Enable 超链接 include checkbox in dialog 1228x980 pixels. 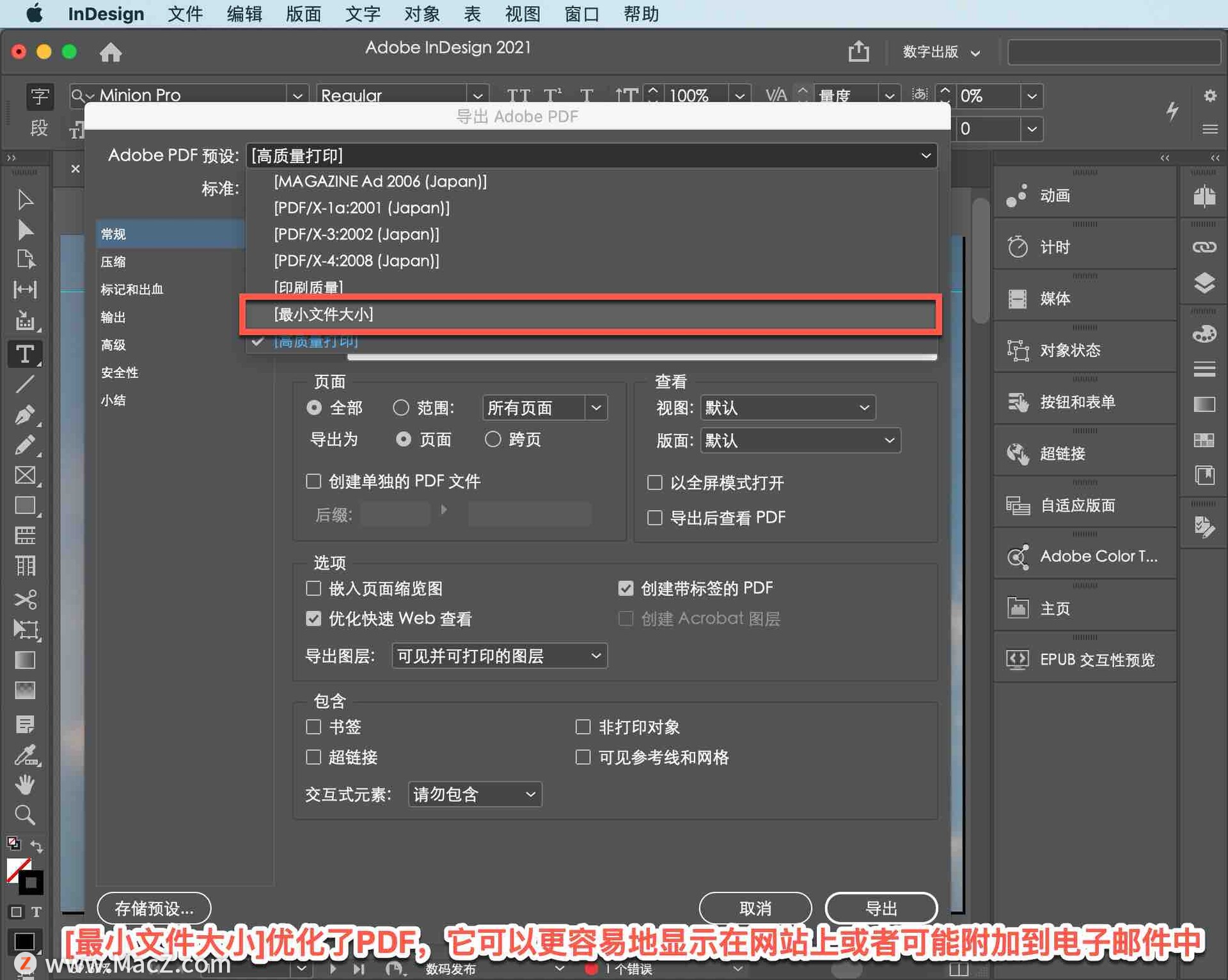coord(313,757)
